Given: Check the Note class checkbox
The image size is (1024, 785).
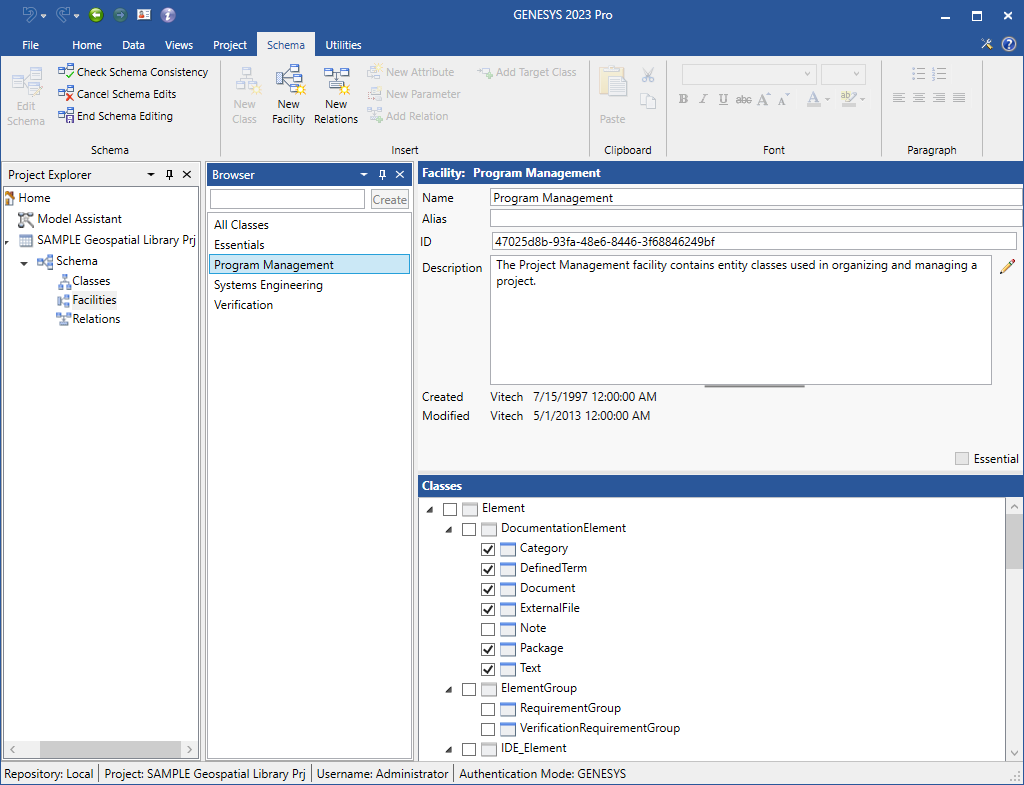Looking at the screenshot, I should (x=488, y=629).
